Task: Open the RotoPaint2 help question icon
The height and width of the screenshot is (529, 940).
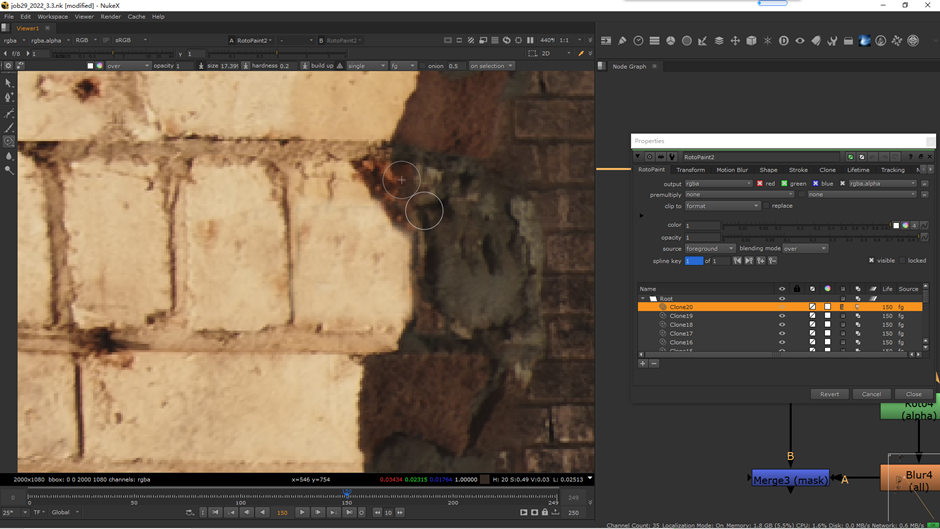Action: [911, 157]
